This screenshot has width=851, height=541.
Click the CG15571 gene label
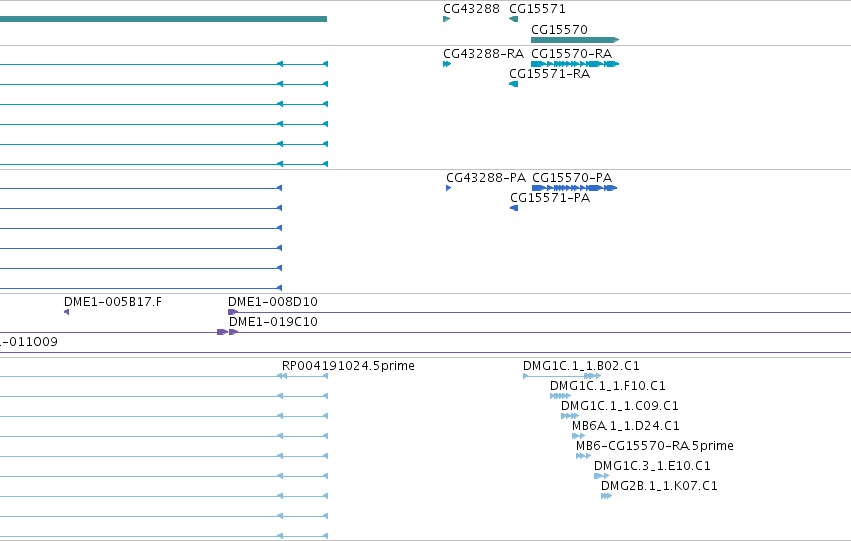[537, 9]
